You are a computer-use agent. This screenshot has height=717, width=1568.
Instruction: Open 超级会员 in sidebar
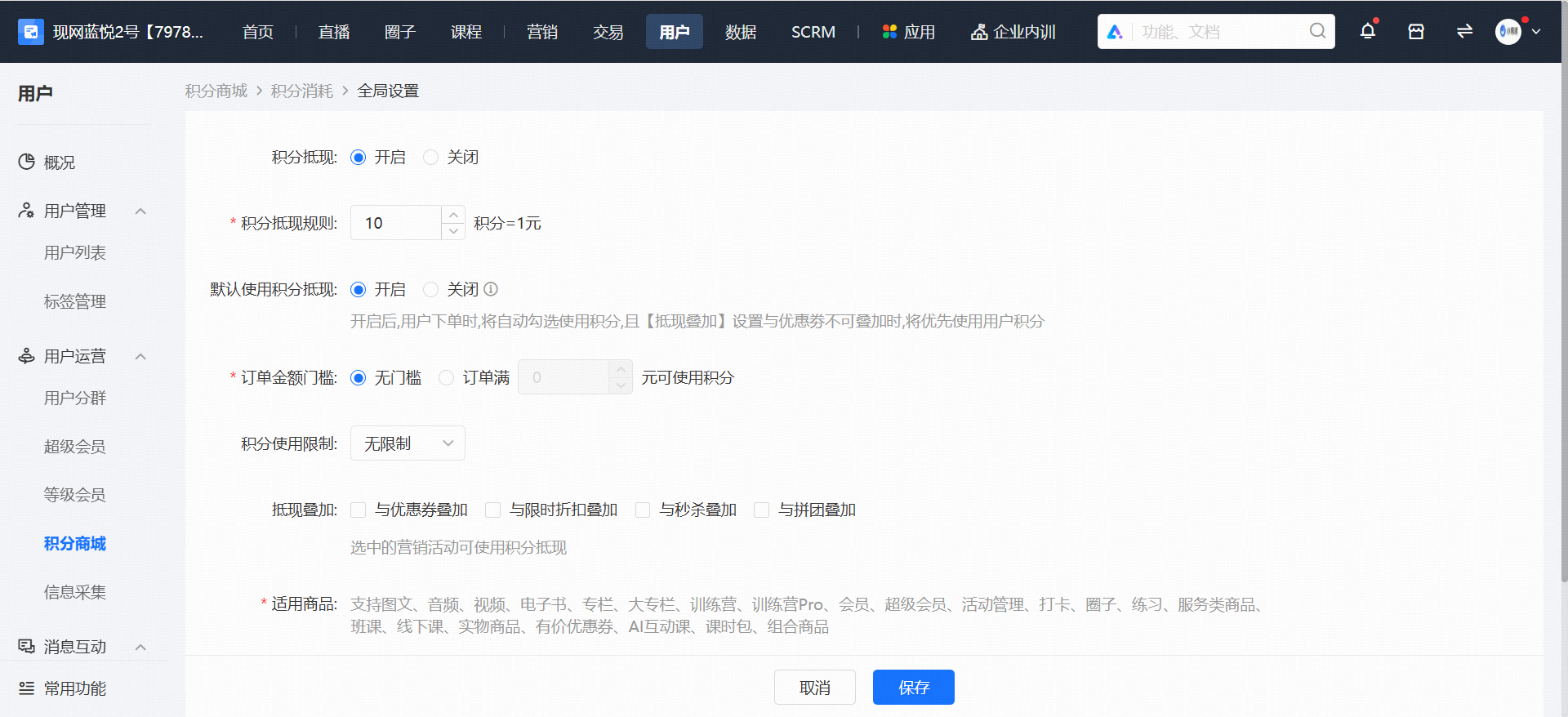tap(75, 447)
